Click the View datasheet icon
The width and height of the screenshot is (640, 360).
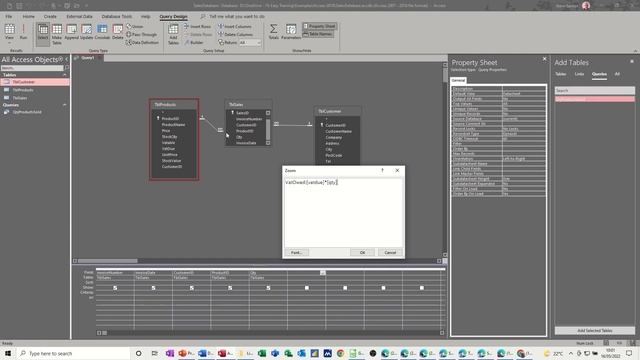pos(9,29)
